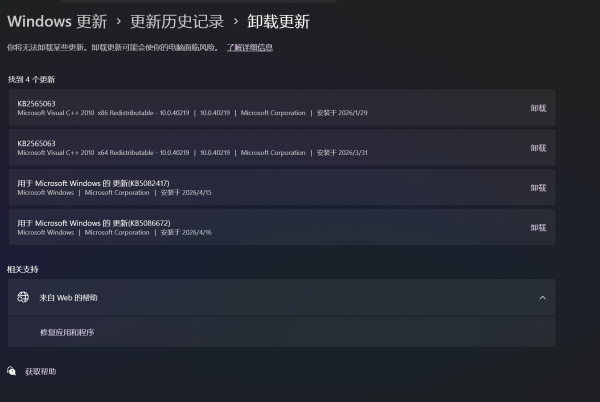
Task: Open the 修复应用和程序 help link
Action: pos(67,332)
